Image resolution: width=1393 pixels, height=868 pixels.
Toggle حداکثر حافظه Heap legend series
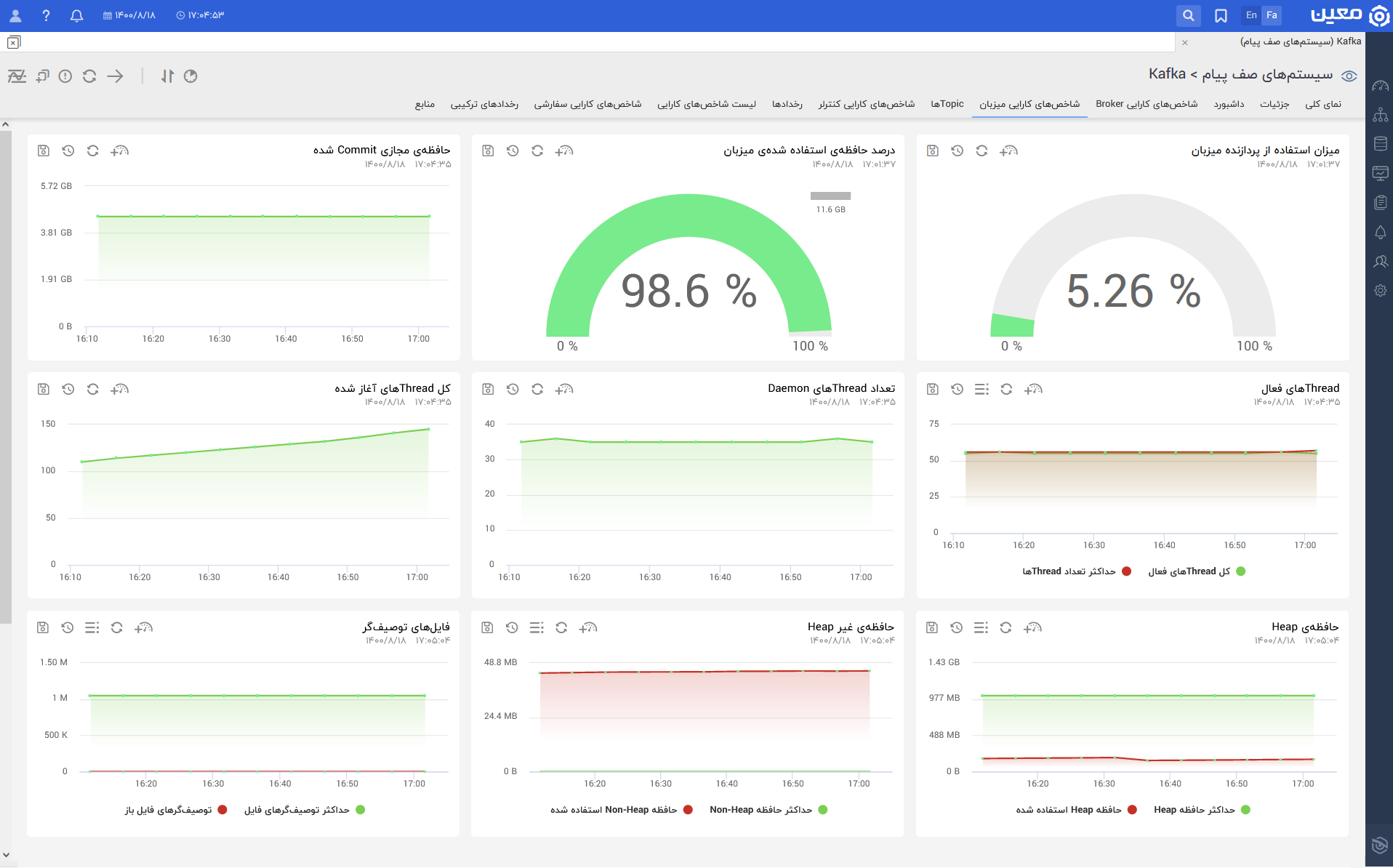click(x=1202, y=810)
